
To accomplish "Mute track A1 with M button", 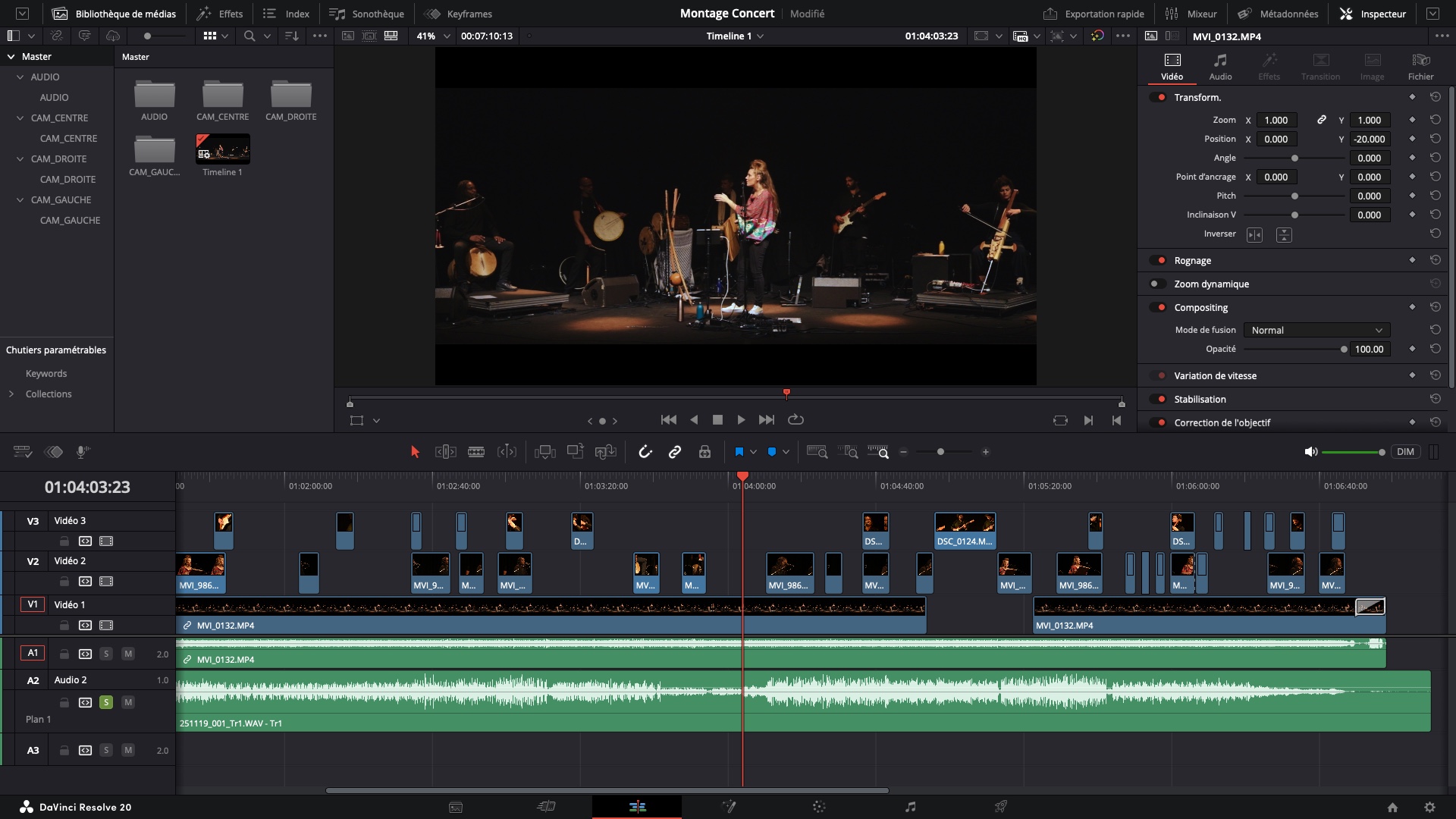I will coord(128,654).
